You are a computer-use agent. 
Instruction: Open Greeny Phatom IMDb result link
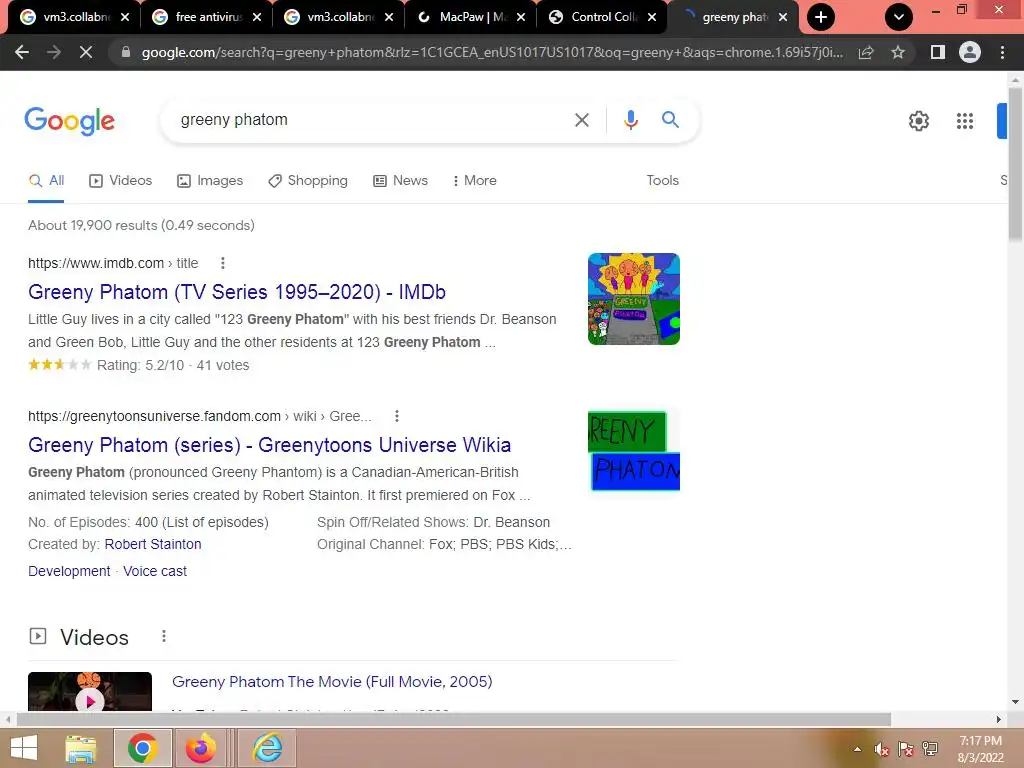coord(237,292)
